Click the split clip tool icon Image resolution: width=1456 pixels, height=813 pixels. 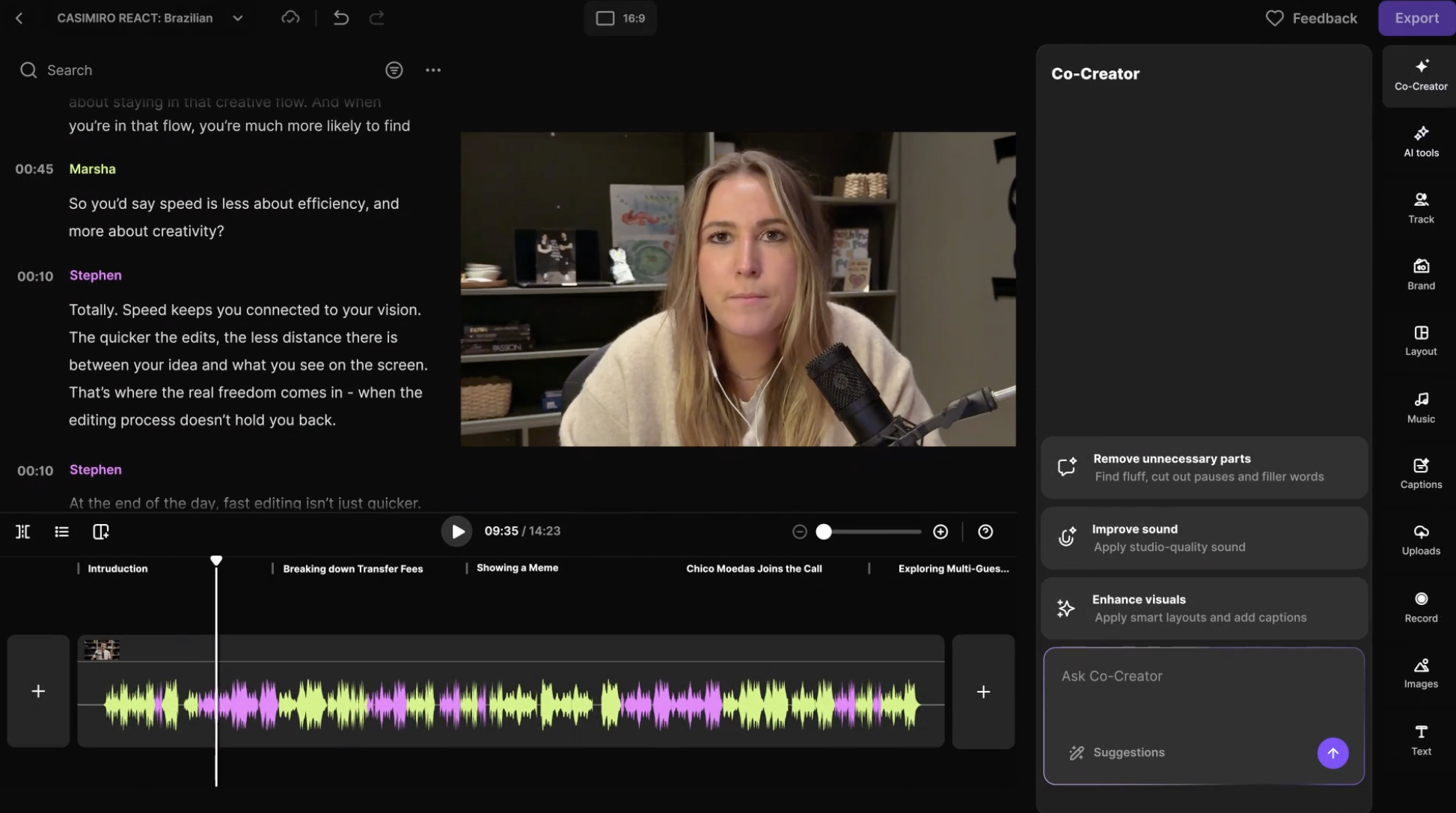click(x=23, y=532)
